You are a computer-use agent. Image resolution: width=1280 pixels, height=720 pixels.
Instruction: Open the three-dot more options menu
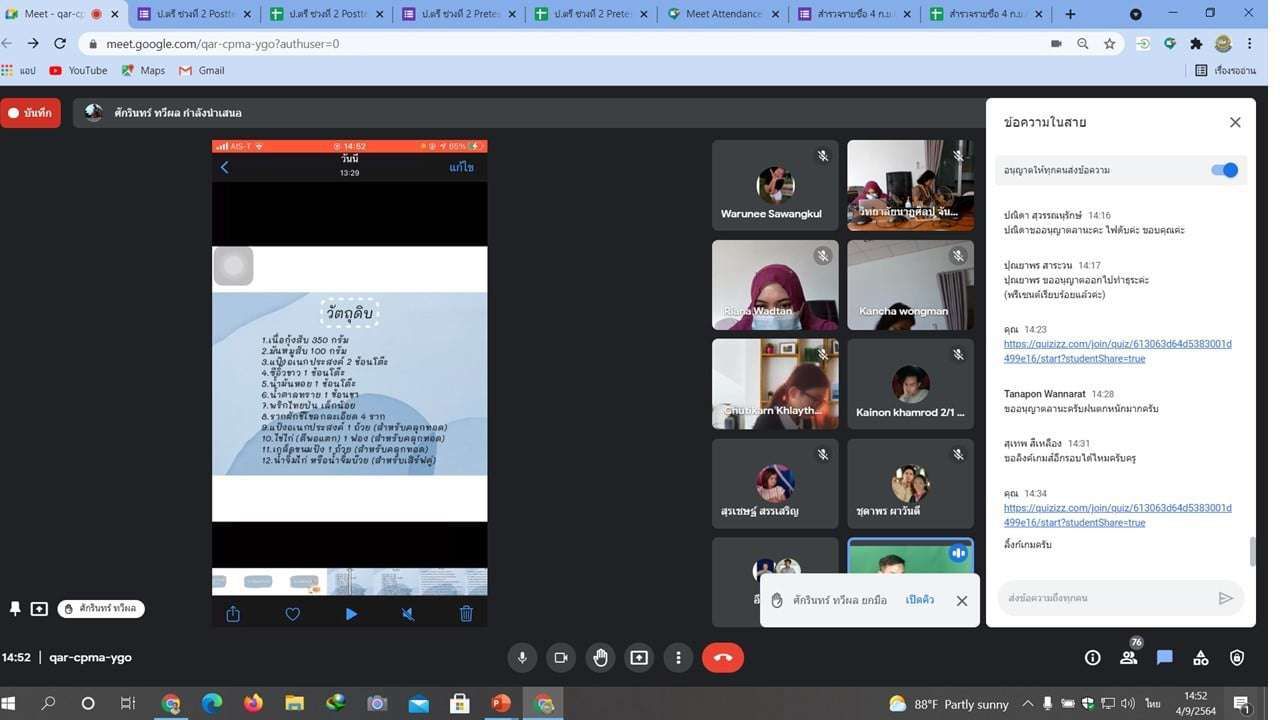click(678, 657)
